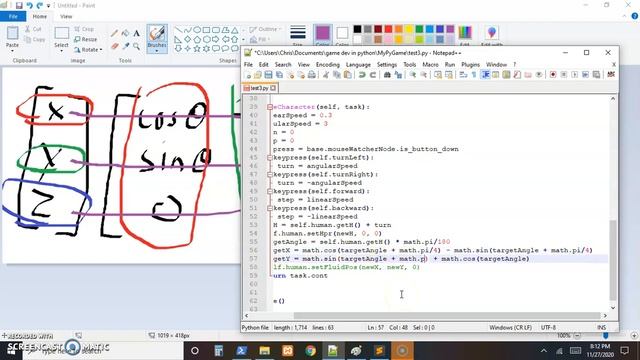Pick the rectangle shape in Paint's Shapes gallery
This screenshot has height=360, width=640.
pos(207,30)
